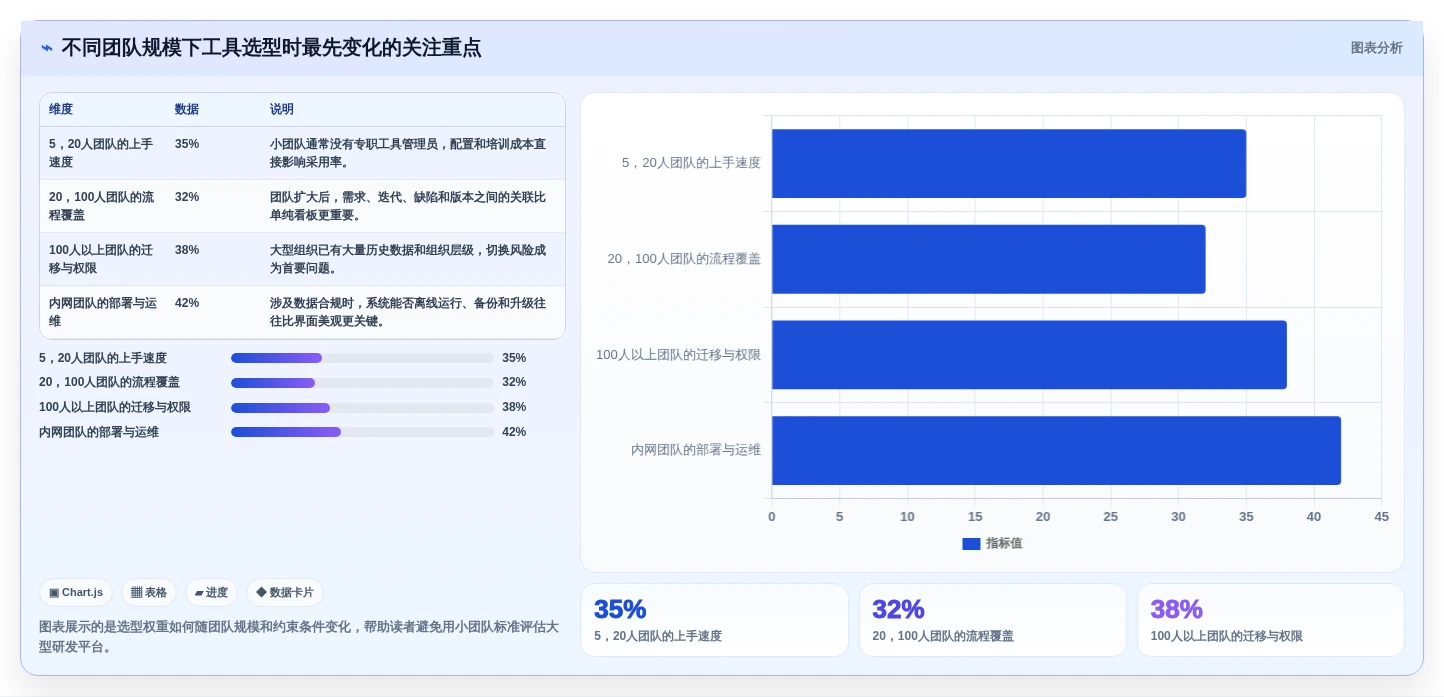Click table cell 内网团队的部署与运维
Screen dimensions: 1444x697
[x=103, y=312]
